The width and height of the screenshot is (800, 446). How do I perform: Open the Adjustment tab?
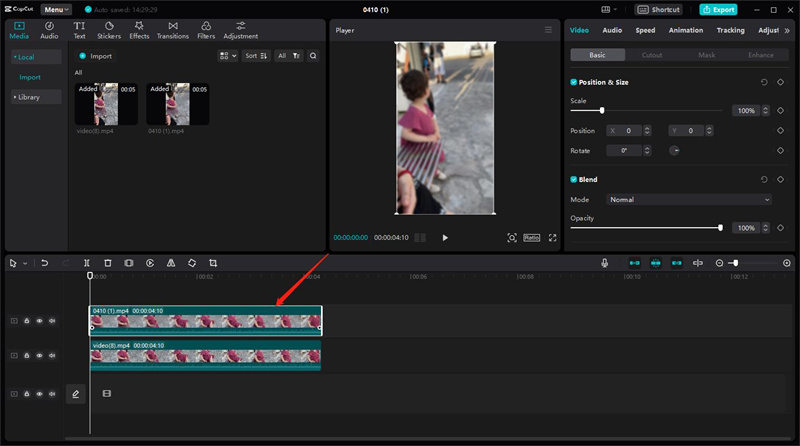click(241, 30)
